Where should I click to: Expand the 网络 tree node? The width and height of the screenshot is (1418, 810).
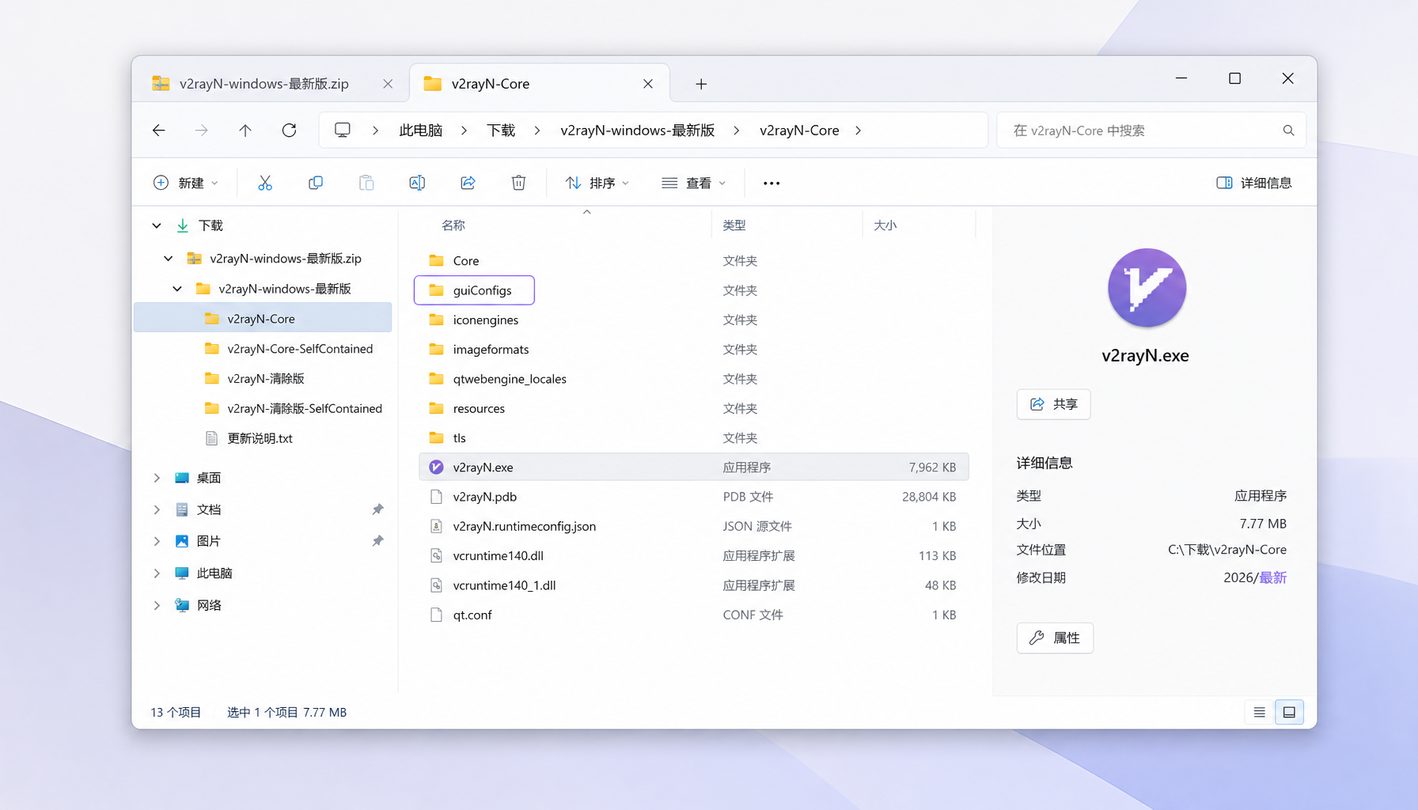157,605
